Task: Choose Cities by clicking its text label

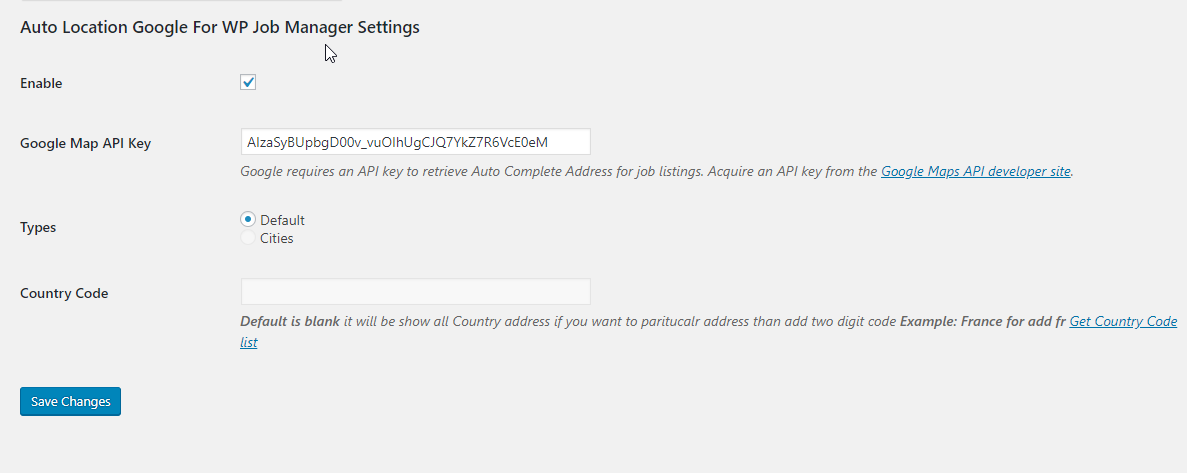Action: pos(276,238)
